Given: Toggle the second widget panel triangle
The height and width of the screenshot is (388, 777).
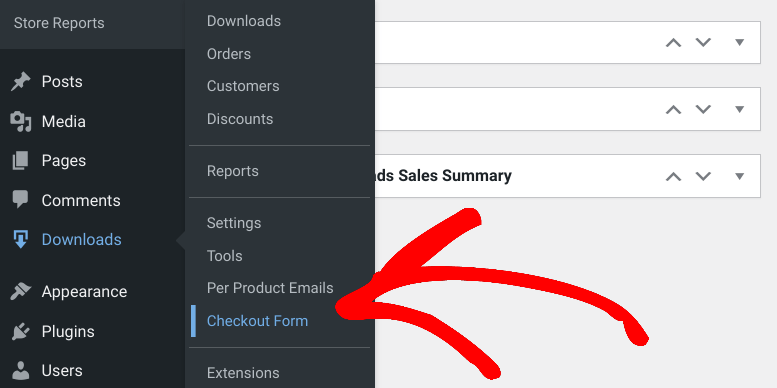Looking at the screenshot, I should click(740, 110).
